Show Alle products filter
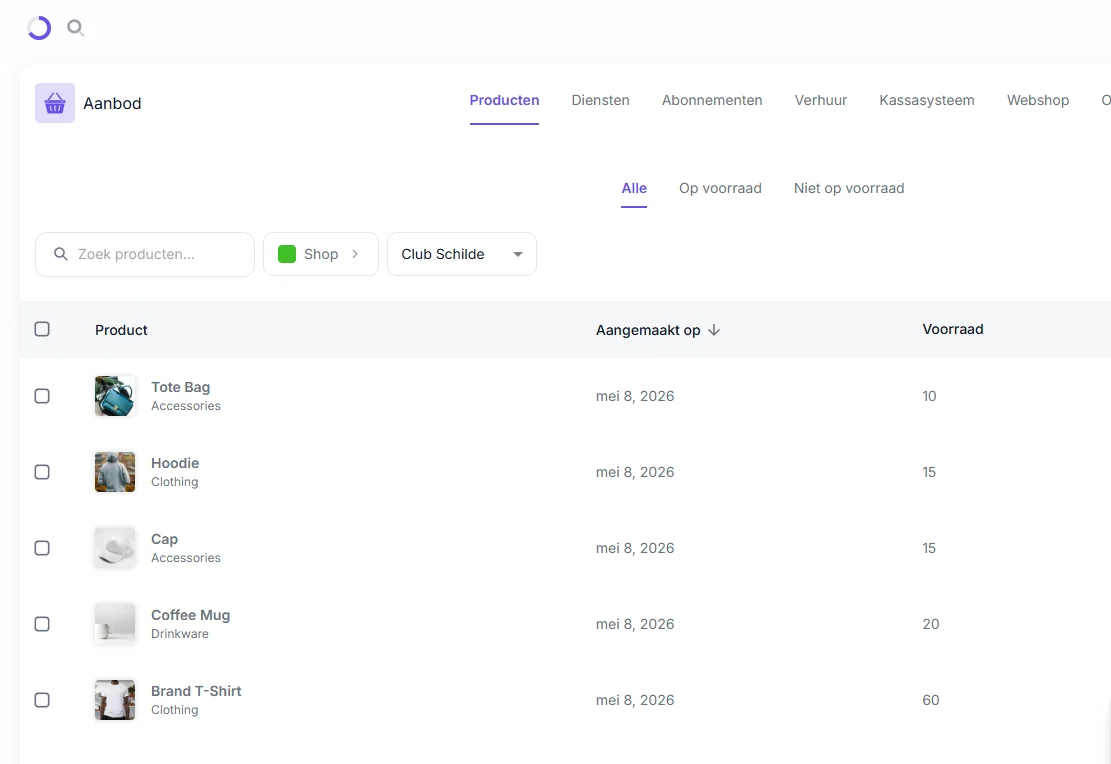 click(634, 188)
